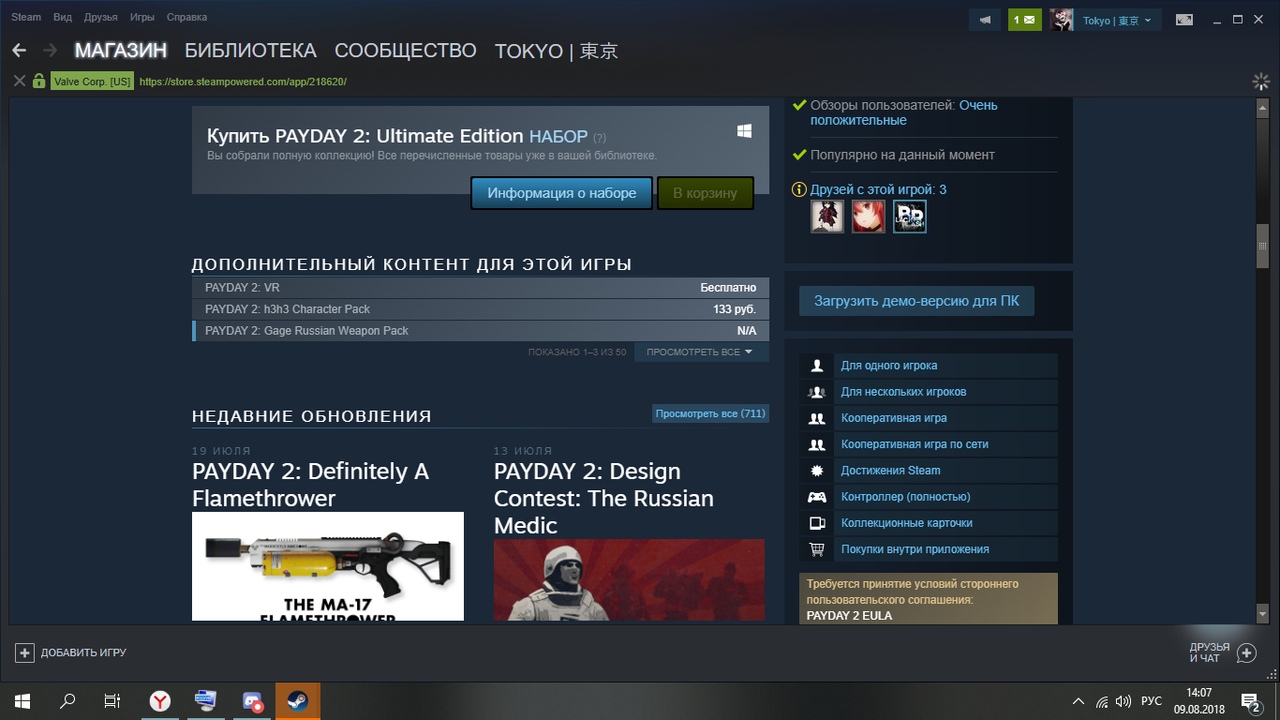This screenshot has height=720, width=1280.
Task: Click the store URL address text
Action: tap(243, 82)
